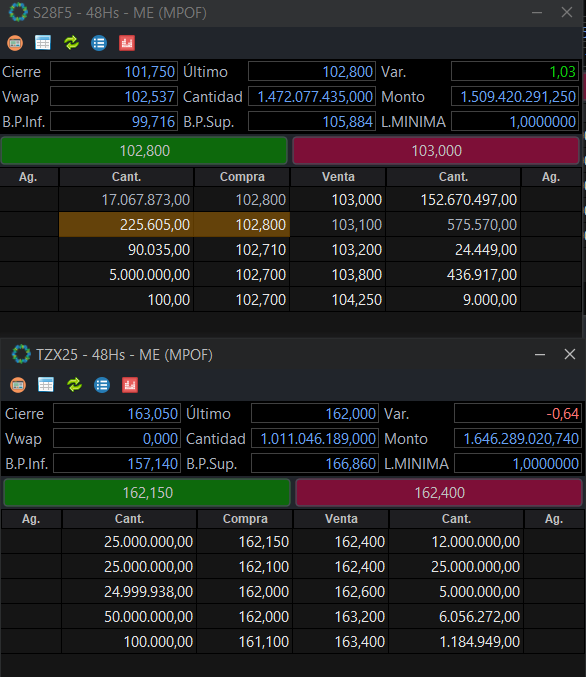Click TZX25 L.MINIMA field 1,0000000
The image size is (586, 677).
tap(518, 464)
